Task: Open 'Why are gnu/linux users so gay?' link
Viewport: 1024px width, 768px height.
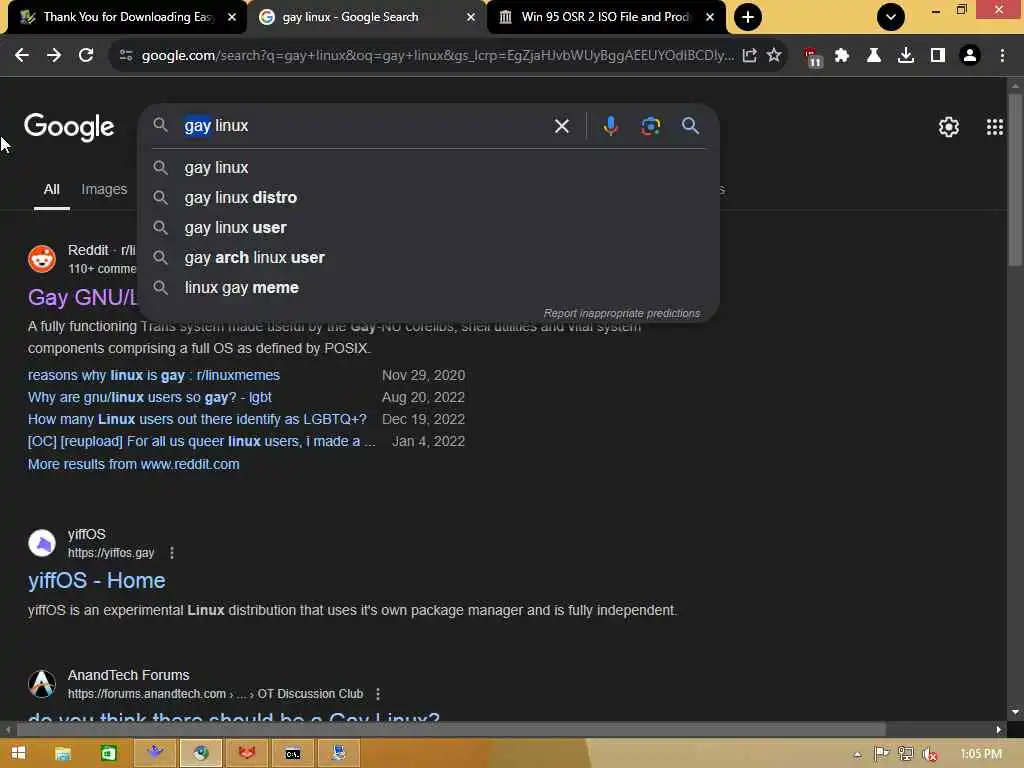Action: (150, 397)
